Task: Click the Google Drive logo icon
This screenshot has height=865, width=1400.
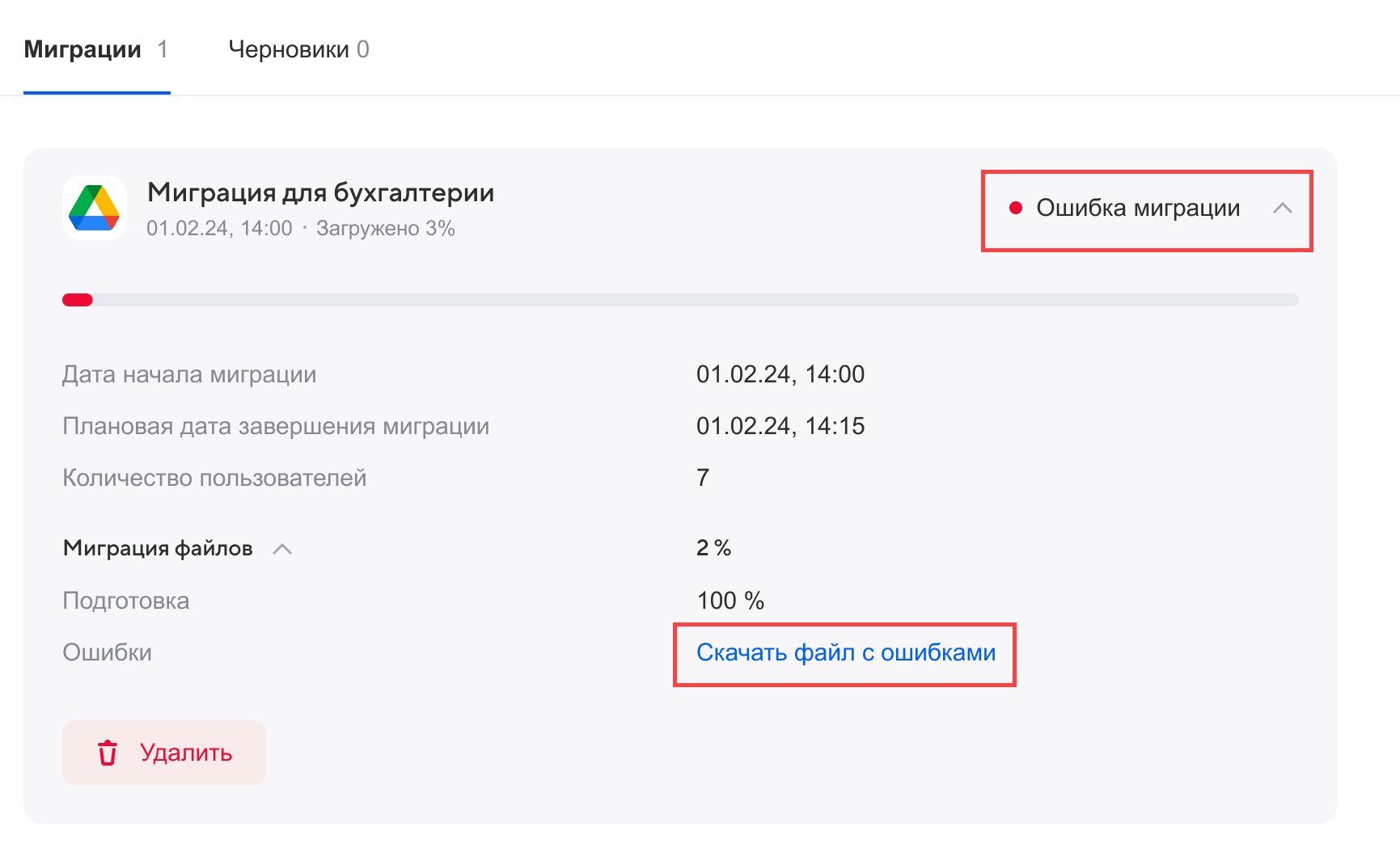Action: point(95,208)
